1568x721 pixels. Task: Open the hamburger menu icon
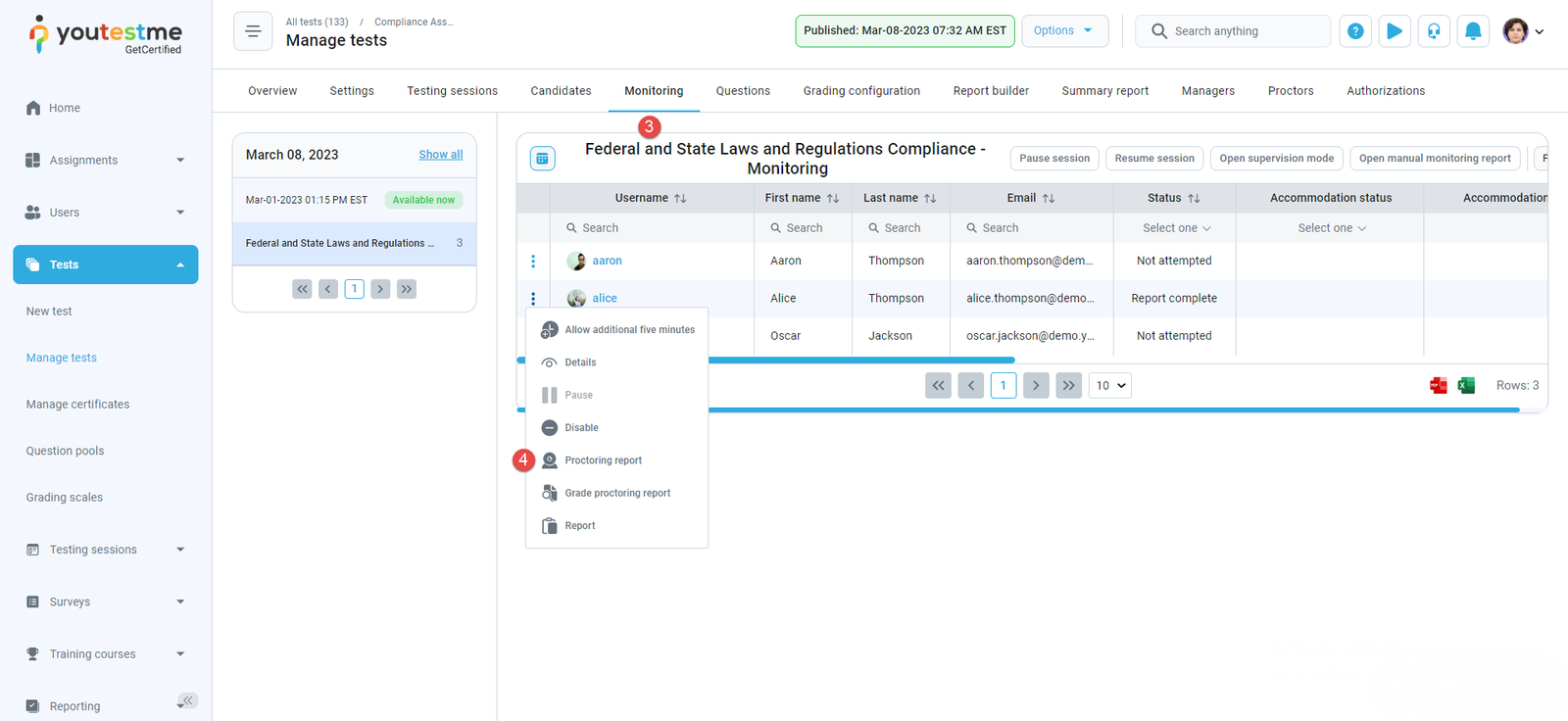[253, 31]
